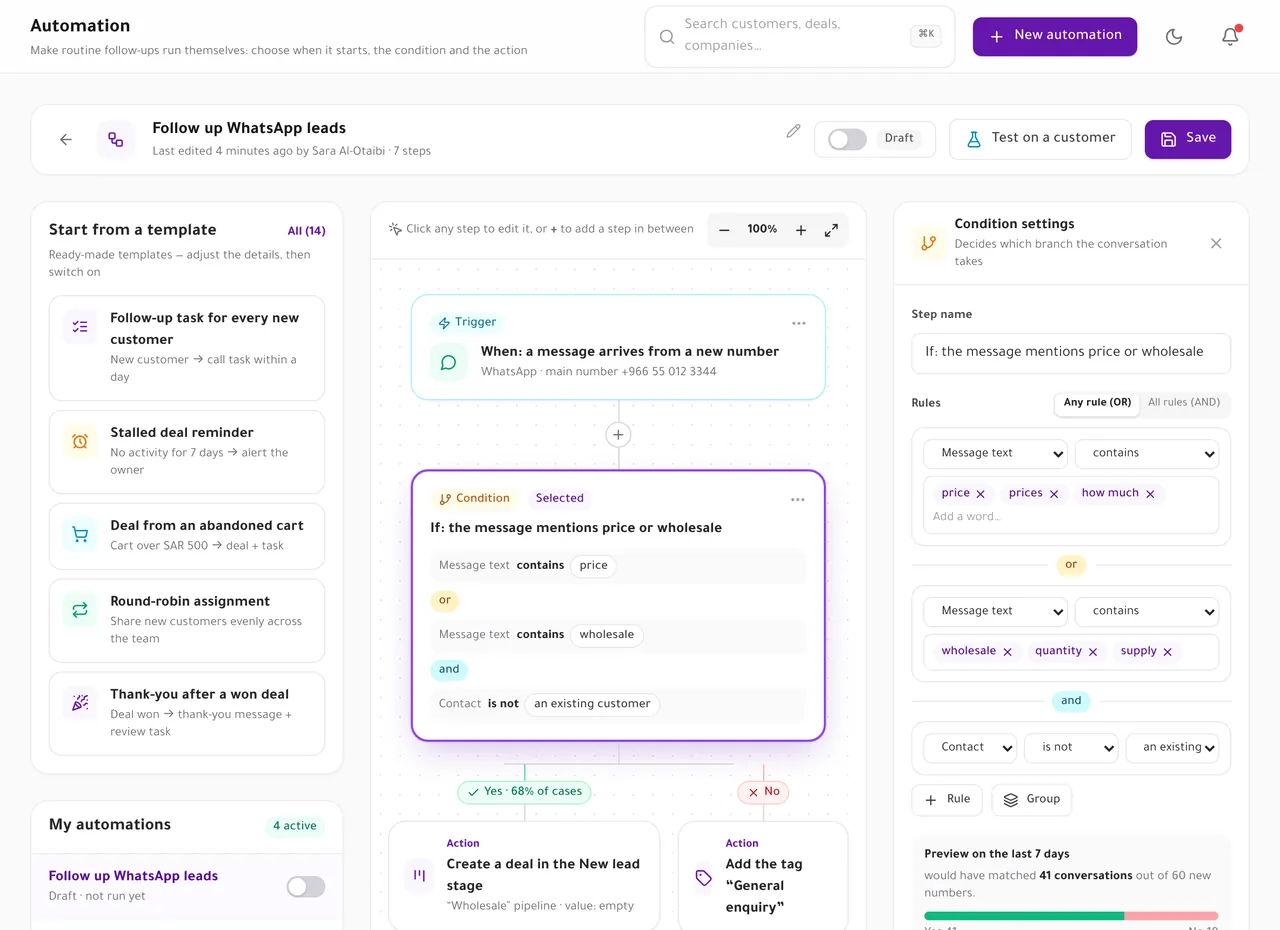Open the Trigger step three-dots menu
Viewport: 1280px width, 930px height.
(x=798, y=323)
